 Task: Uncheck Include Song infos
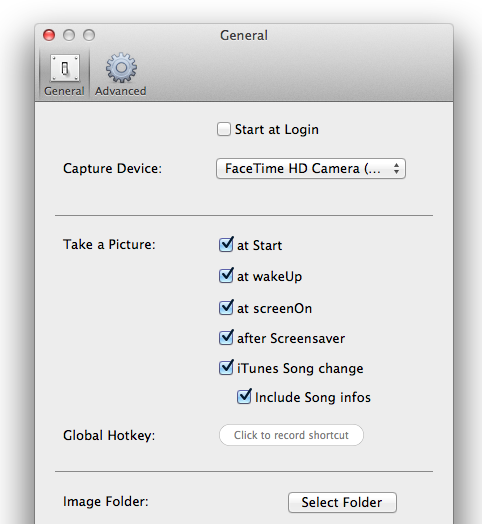coord(244,397)
